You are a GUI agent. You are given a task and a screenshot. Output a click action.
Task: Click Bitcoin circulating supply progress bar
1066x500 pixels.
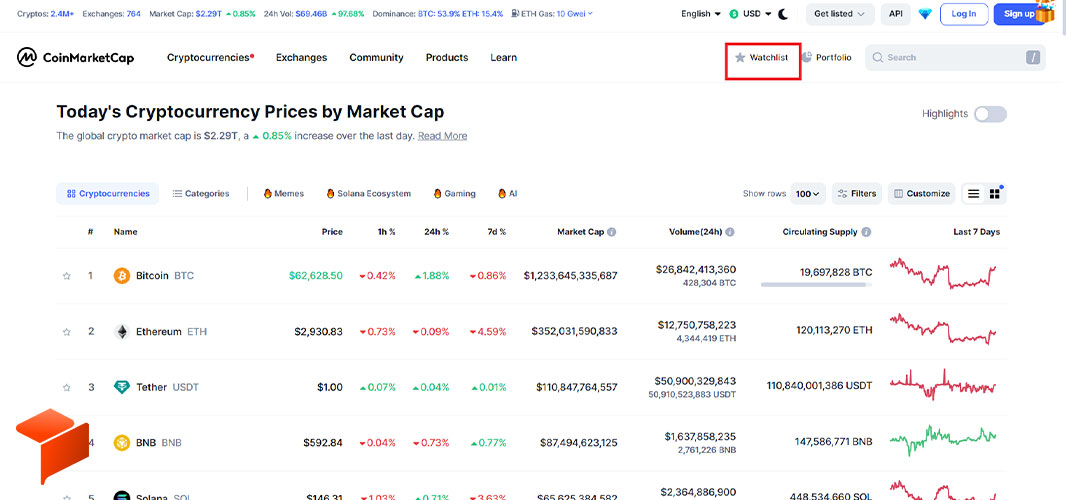[816, 285]
